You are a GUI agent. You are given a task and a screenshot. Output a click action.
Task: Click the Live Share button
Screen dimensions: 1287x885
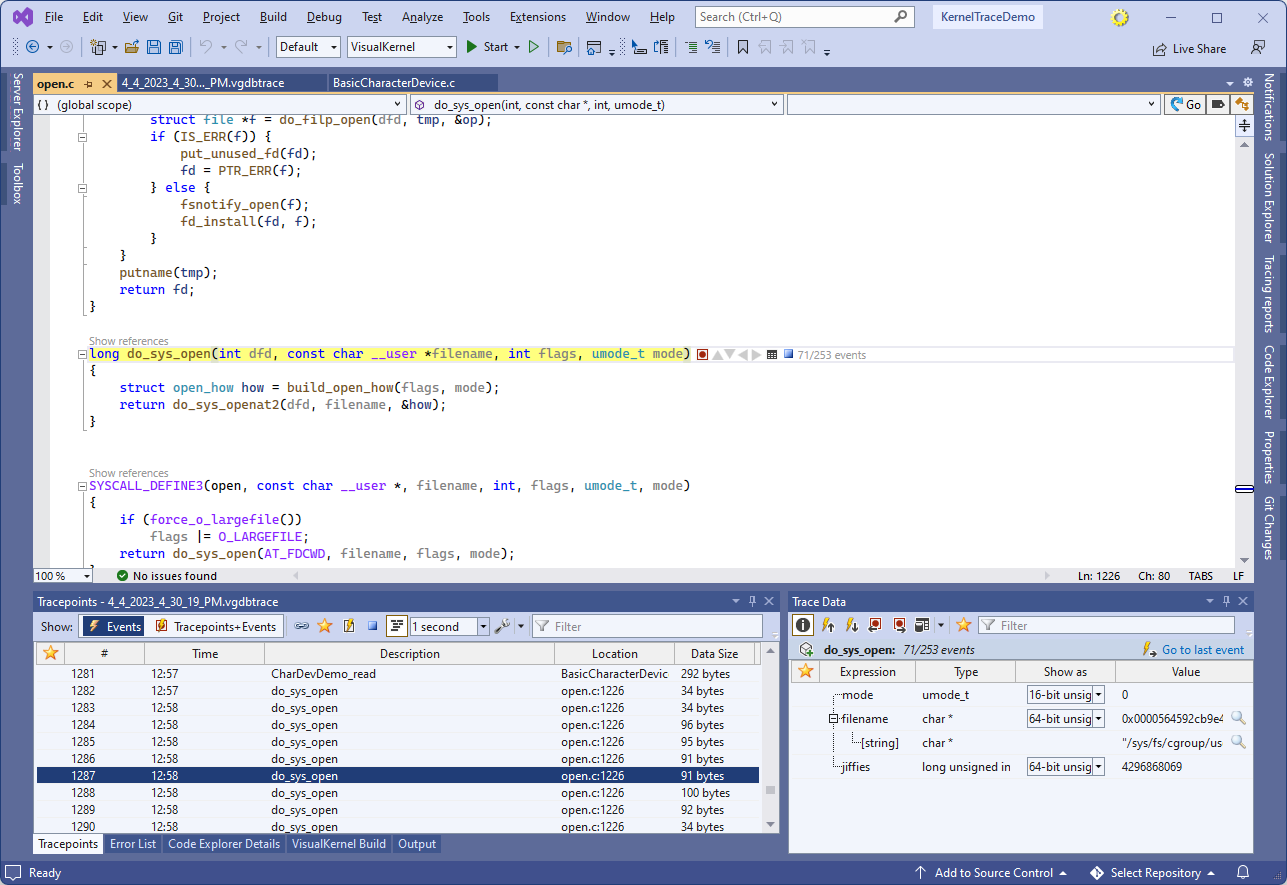[1189, 48]
